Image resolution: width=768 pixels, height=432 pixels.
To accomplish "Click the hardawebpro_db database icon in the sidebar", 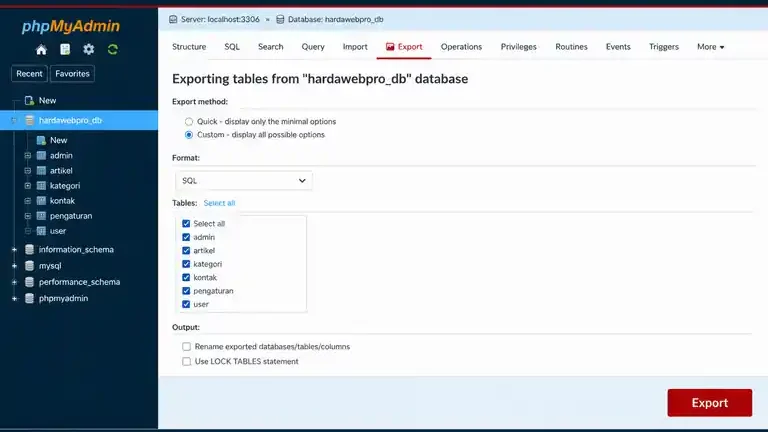I will coord(29,120).
